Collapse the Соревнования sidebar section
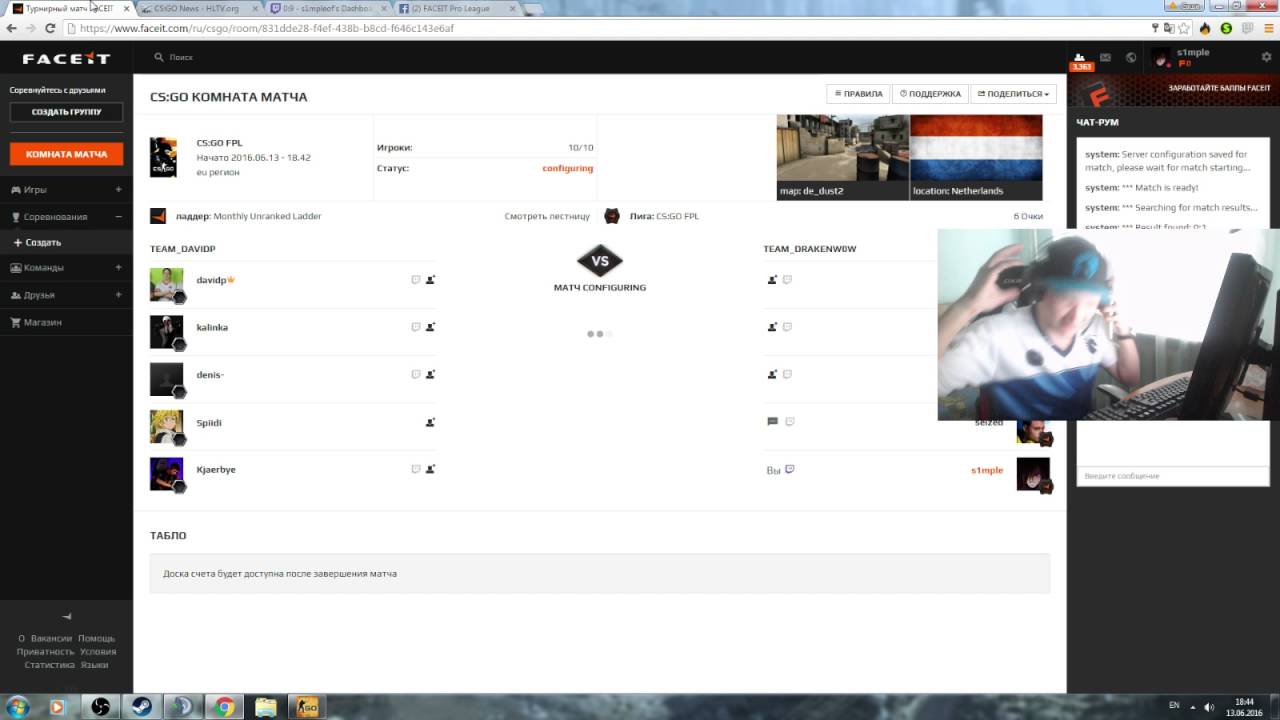The image size is (1280, 720). point(118,217)
